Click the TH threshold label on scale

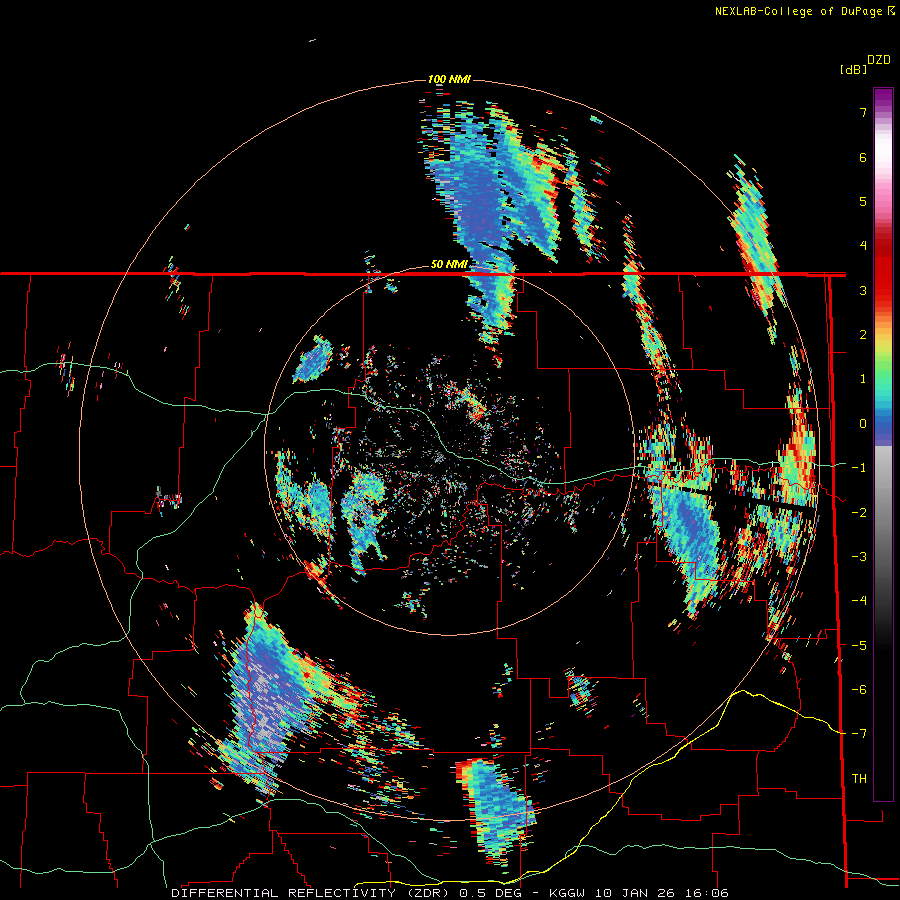[859, 778]
